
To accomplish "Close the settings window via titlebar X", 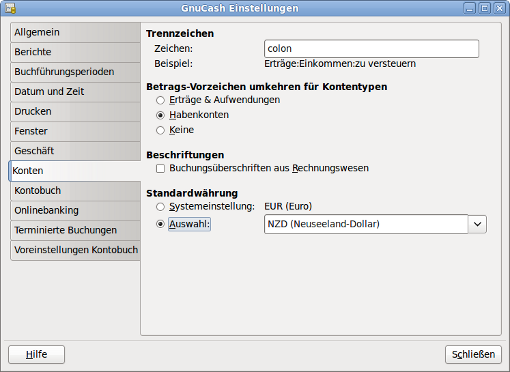I will [x=499, y=8].
